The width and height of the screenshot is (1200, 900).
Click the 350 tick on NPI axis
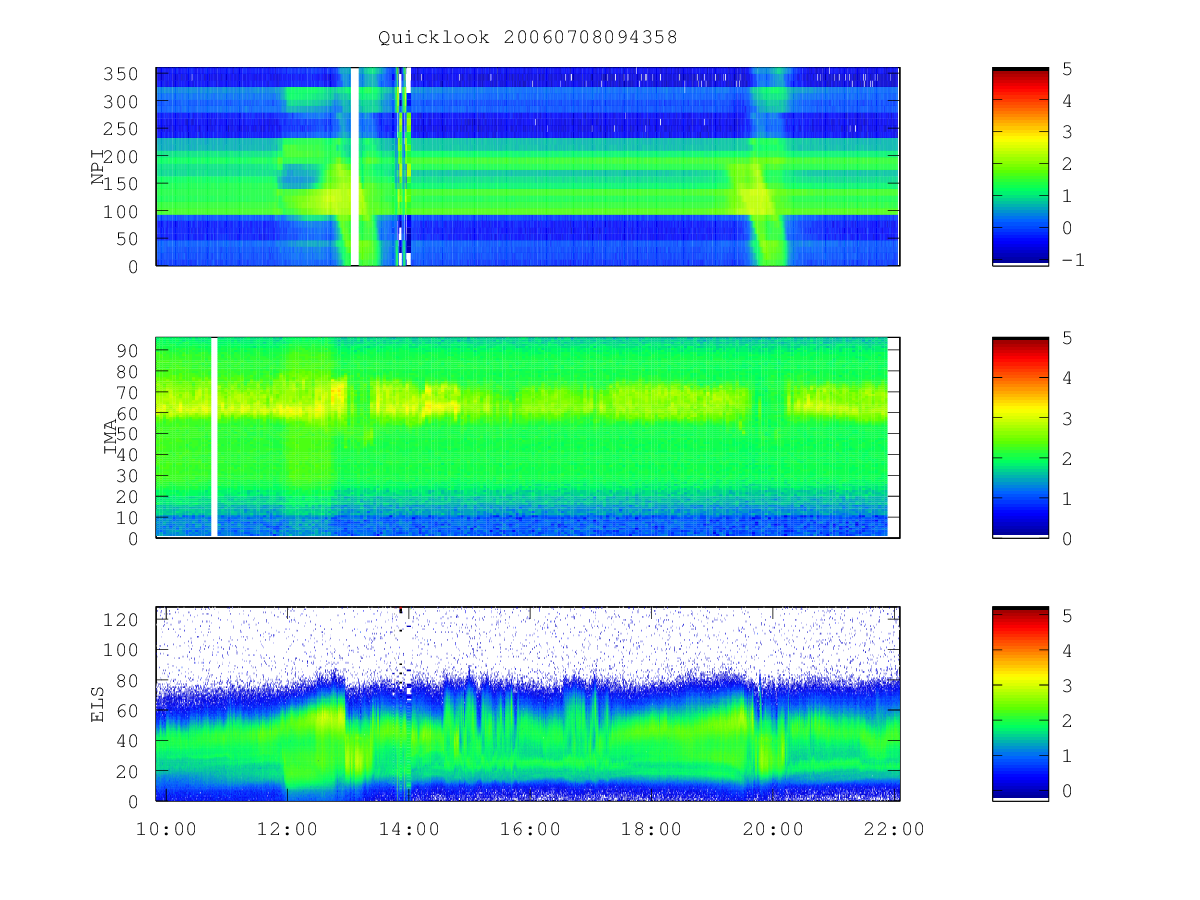click(123, 74)
